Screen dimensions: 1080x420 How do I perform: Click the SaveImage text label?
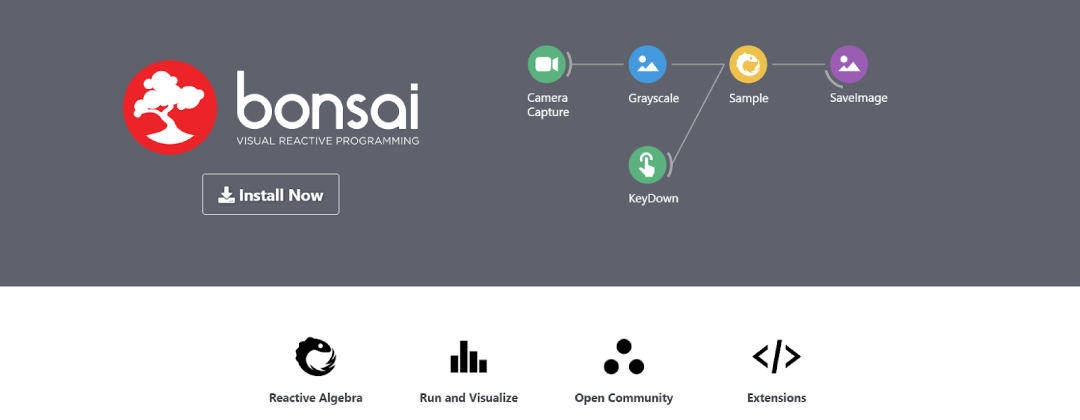tap(858, 98)
